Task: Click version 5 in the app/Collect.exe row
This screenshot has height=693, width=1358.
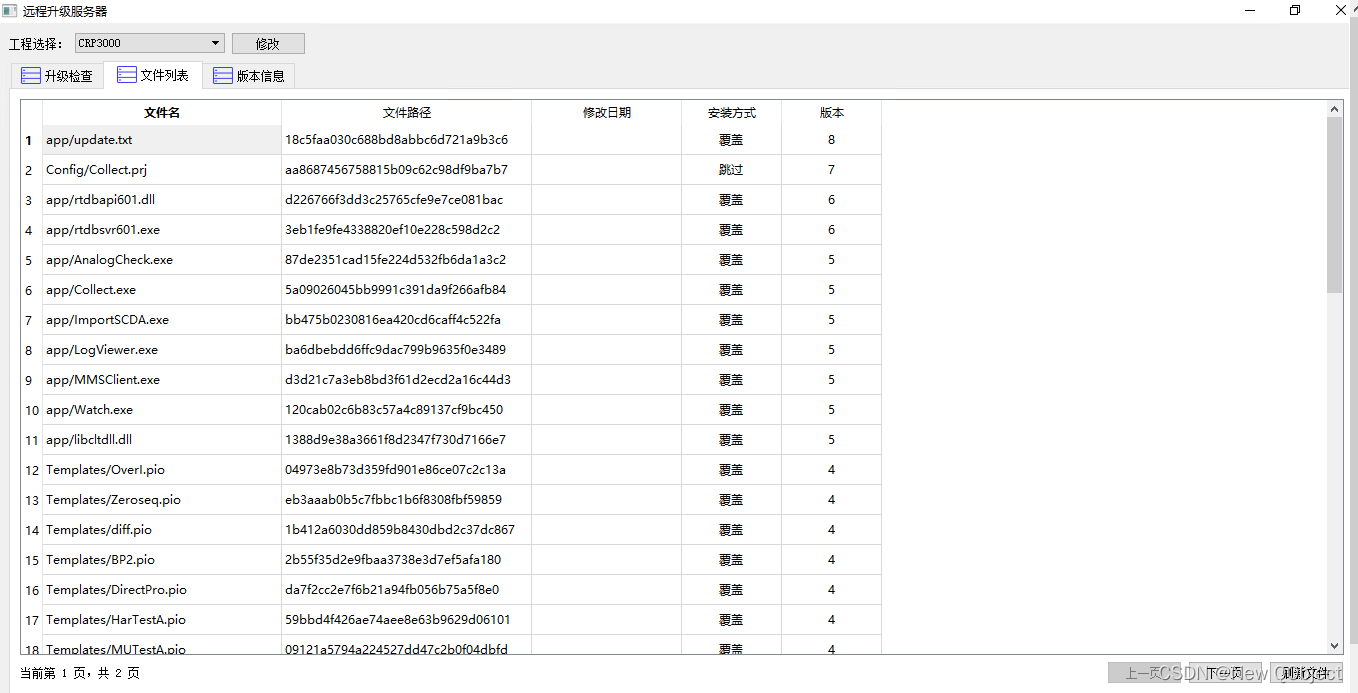Action: 832,290
